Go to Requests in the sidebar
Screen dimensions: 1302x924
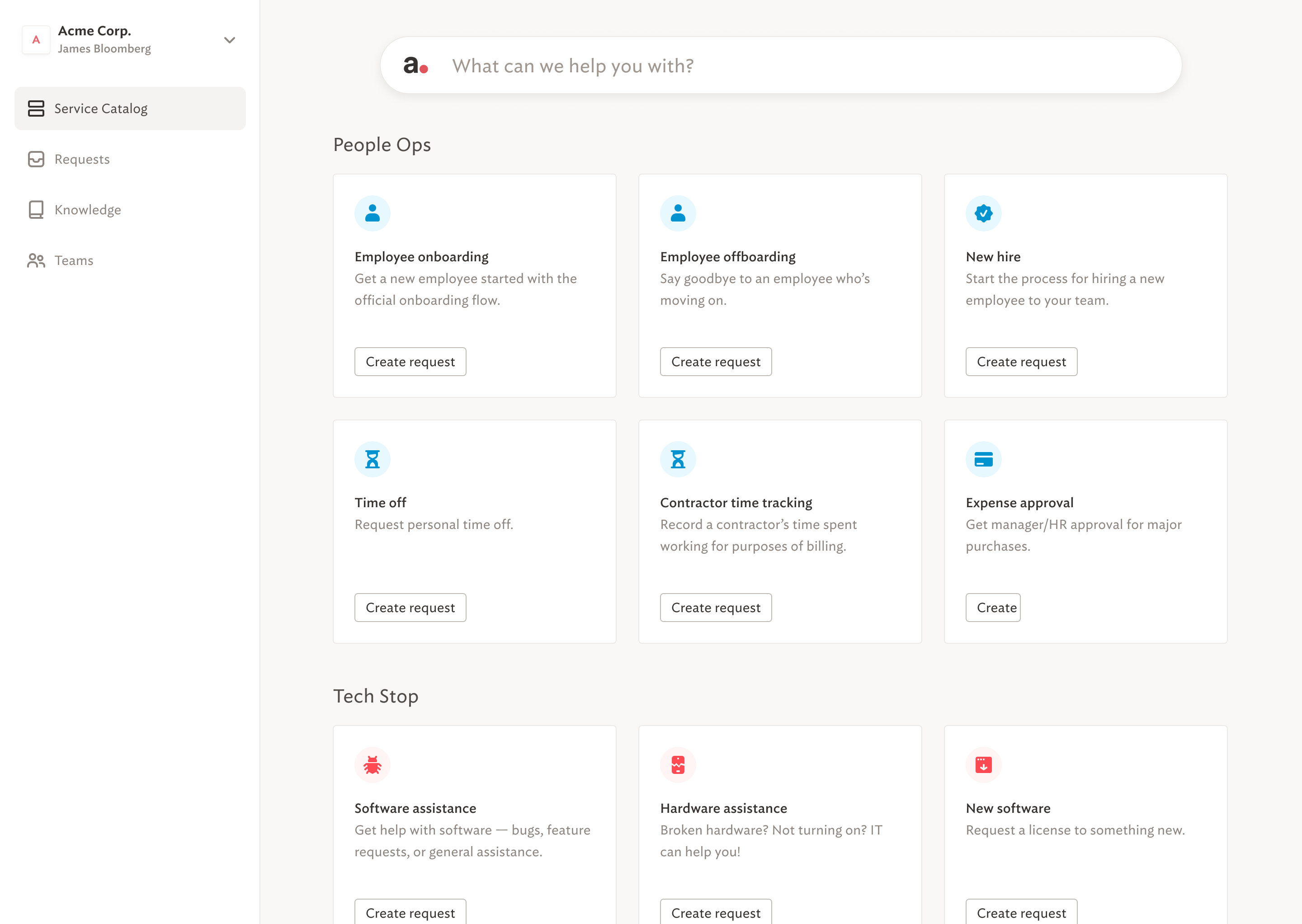point(81,159)
